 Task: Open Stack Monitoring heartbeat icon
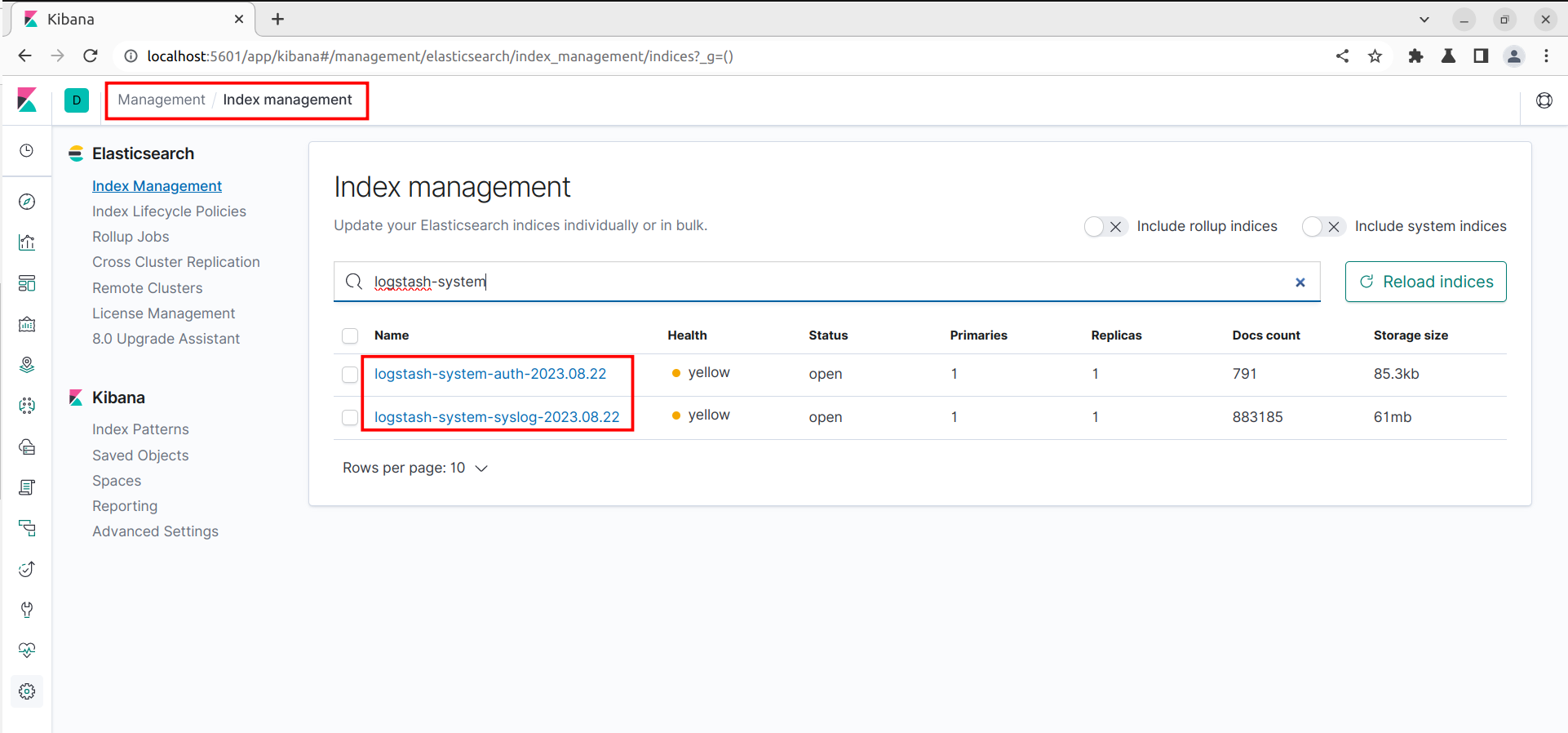tap(27, 651)
